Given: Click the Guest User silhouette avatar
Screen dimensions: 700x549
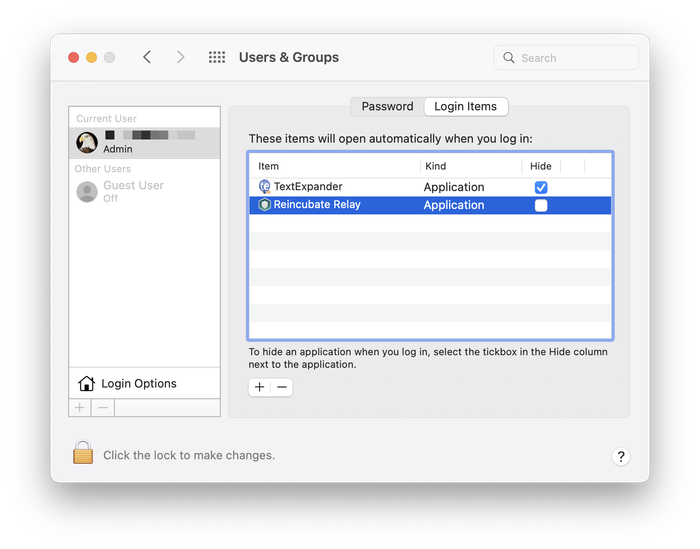Looking at the screenshot, I should (x=87, y=192).
